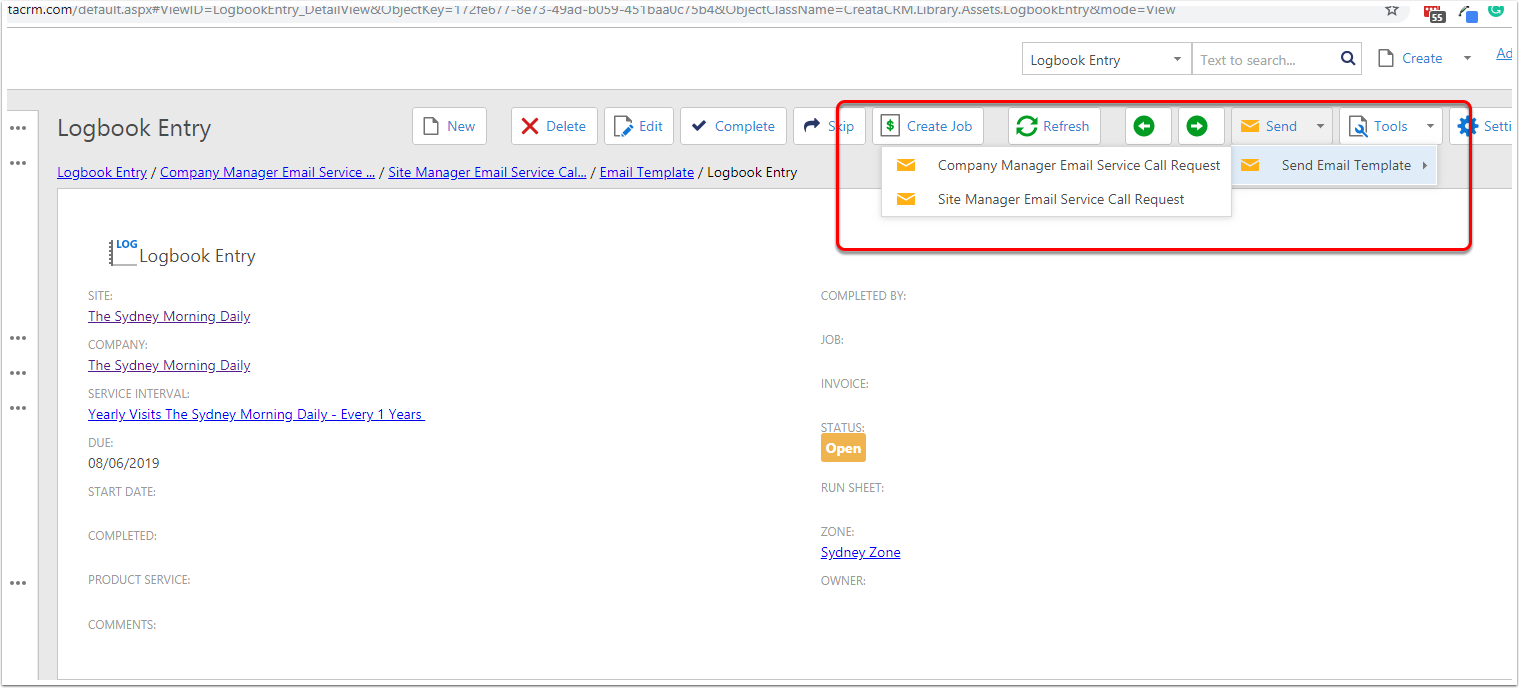The height and width of the screenshot is (688, 1519).
Task: Open the Yearly Visits service interval link
Action: point(256,414)
